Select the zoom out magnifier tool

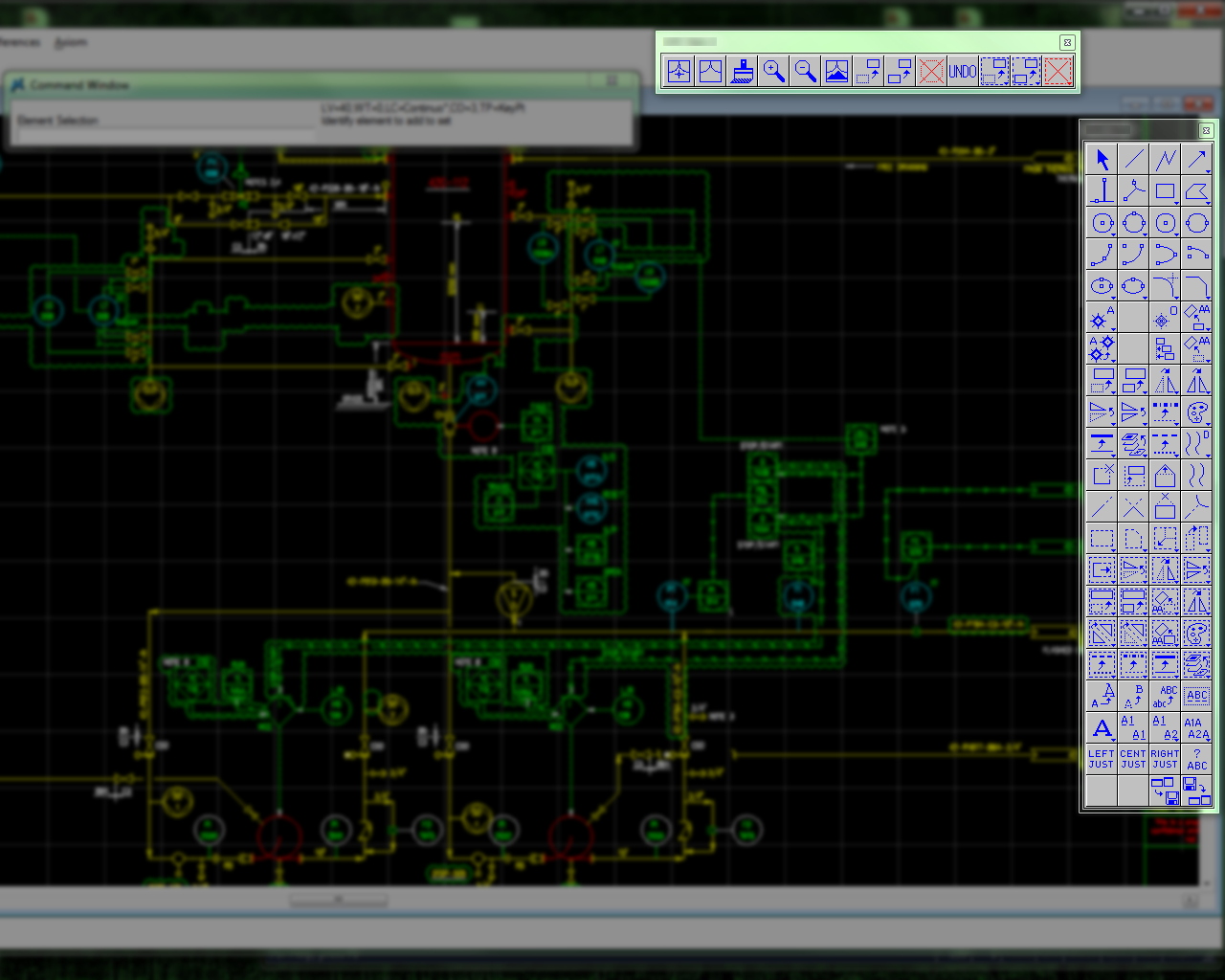point(806,71)
